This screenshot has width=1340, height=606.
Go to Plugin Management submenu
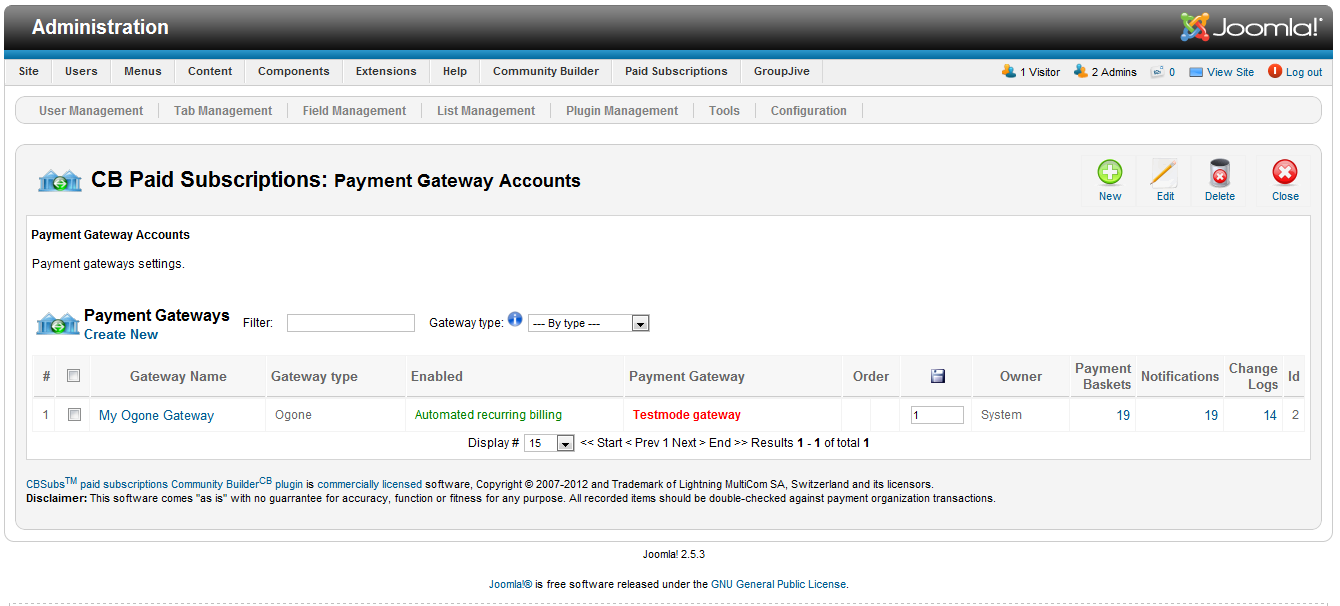(x=622, y=111)
